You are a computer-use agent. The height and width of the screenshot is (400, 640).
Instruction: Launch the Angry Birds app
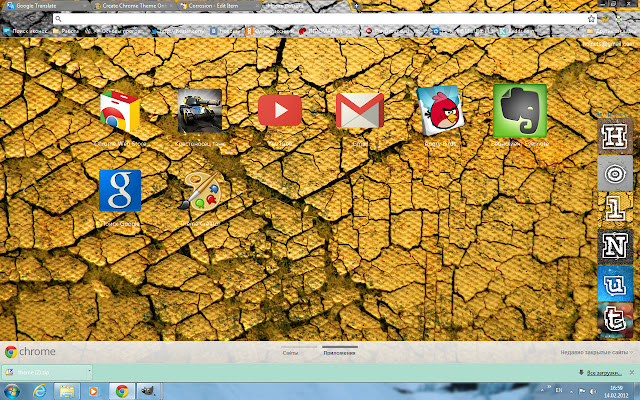click(x=440, y=111)
